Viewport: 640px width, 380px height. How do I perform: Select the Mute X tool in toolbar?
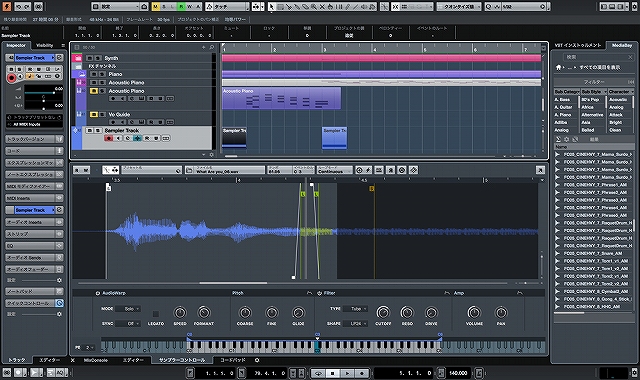(x=322, y=7)
